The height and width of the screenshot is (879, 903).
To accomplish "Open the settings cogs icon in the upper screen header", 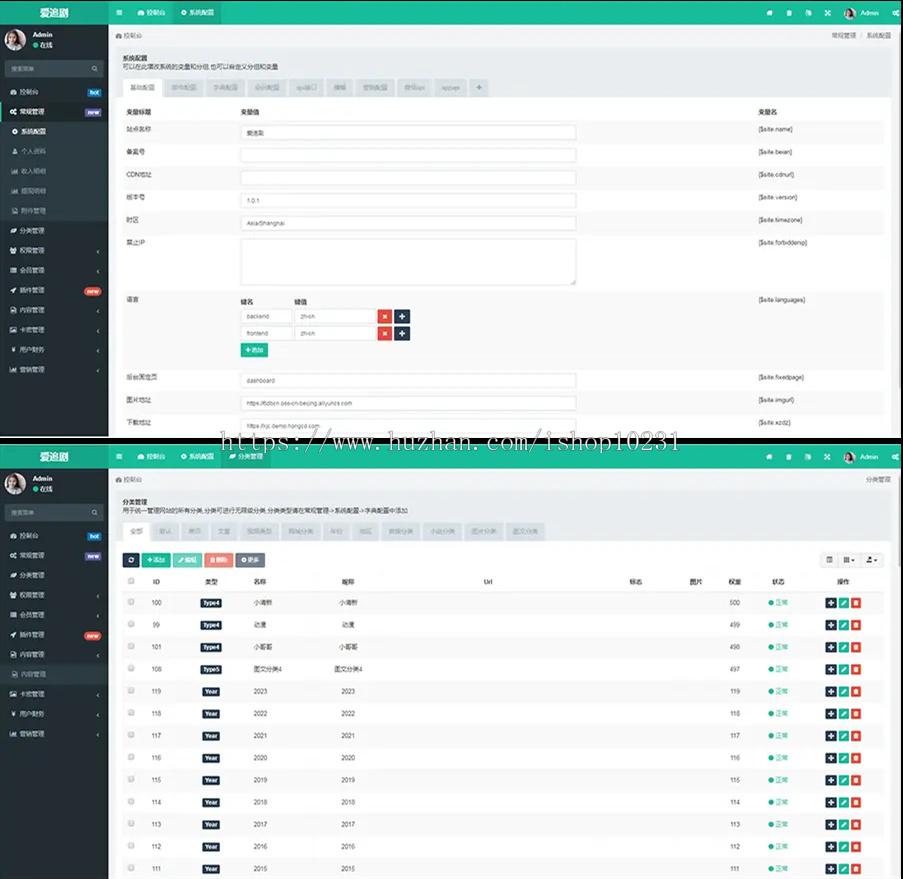I will pyautogui.click(x=896, y=13).
